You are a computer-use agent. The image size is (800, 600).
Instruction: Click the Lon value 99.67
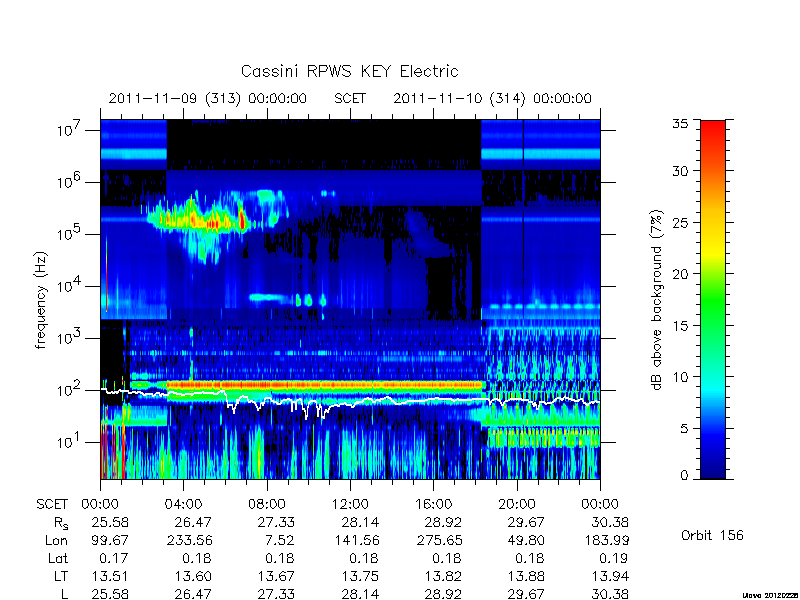click(x=110, y=540)
